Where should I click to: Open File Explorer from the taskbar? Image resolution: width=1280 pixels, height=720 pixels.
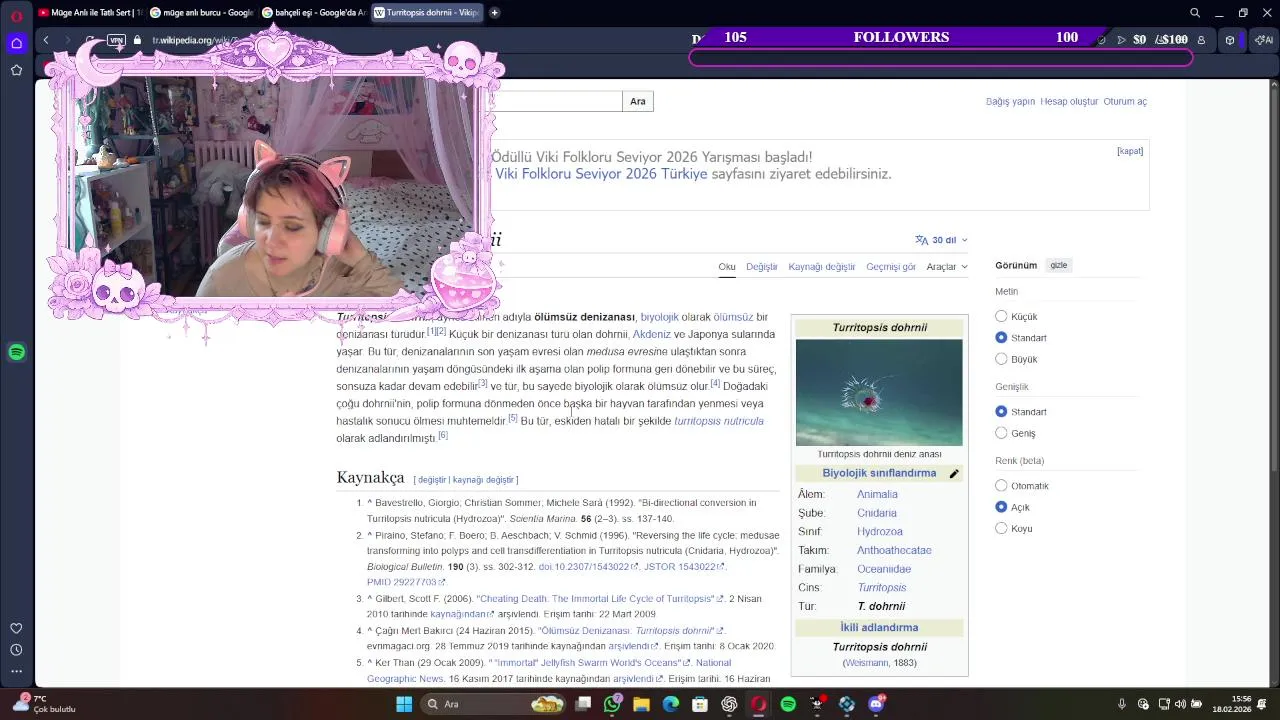click(x=641, y=704)
